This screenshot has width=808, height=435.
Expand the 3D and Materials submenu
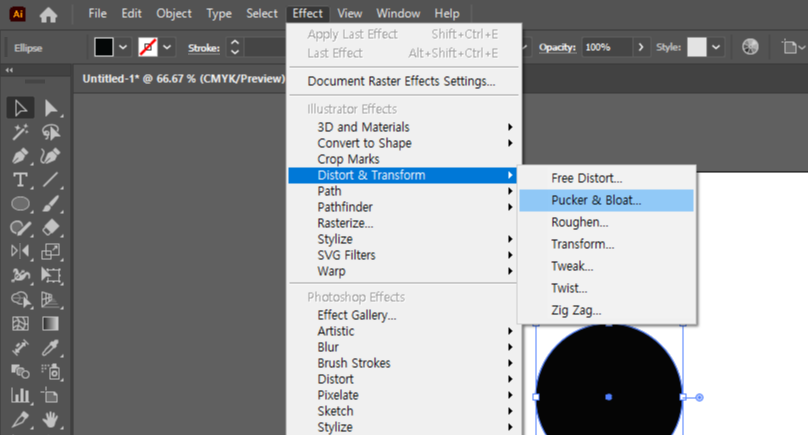tap(402, 127)
